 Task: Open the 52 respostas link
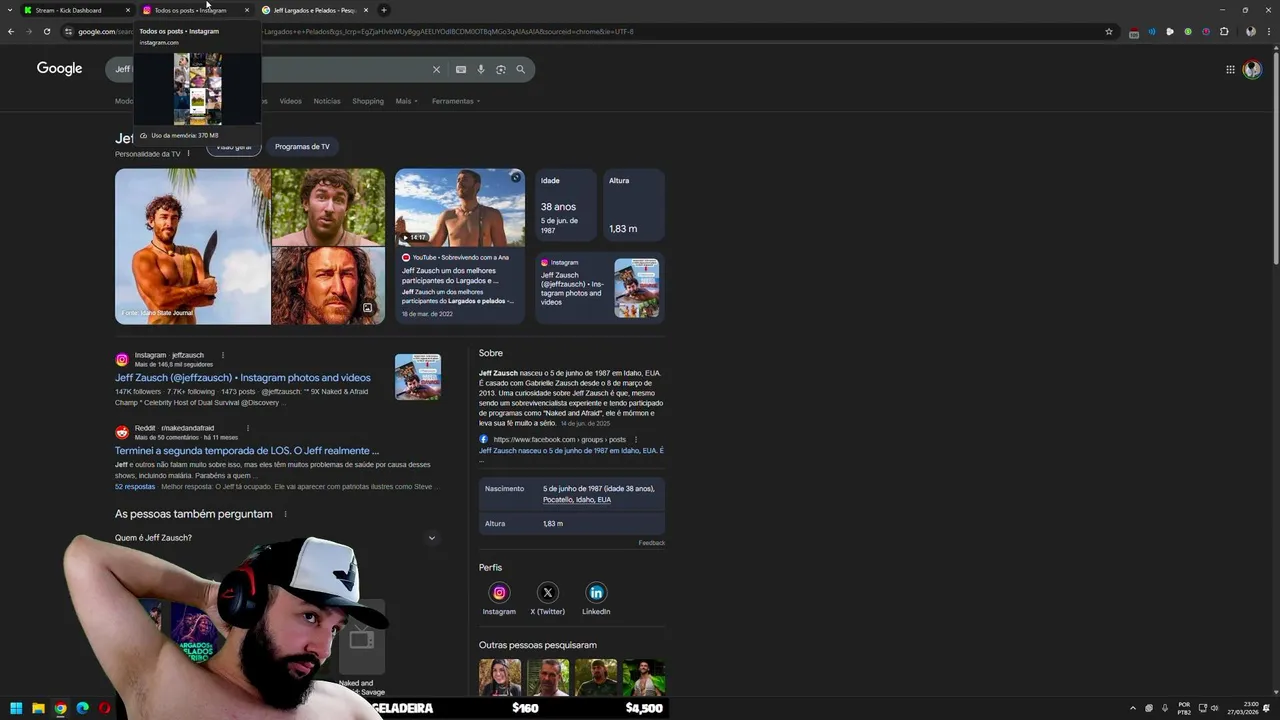tap(135, 487)
